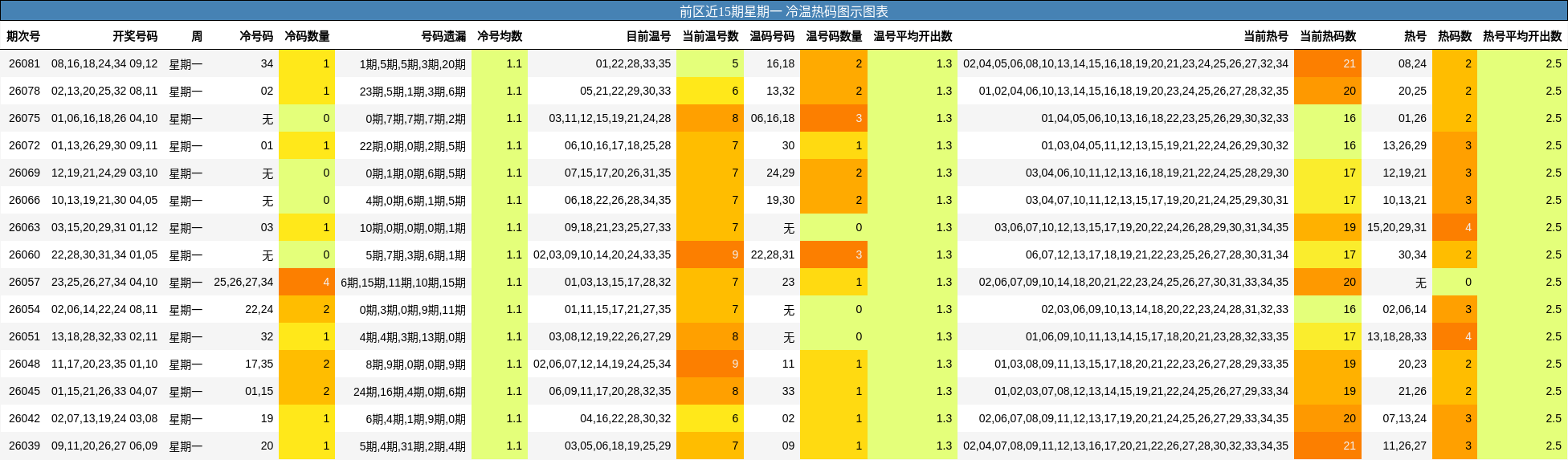Click the 当前热码数 column header

click(1328, 36)
